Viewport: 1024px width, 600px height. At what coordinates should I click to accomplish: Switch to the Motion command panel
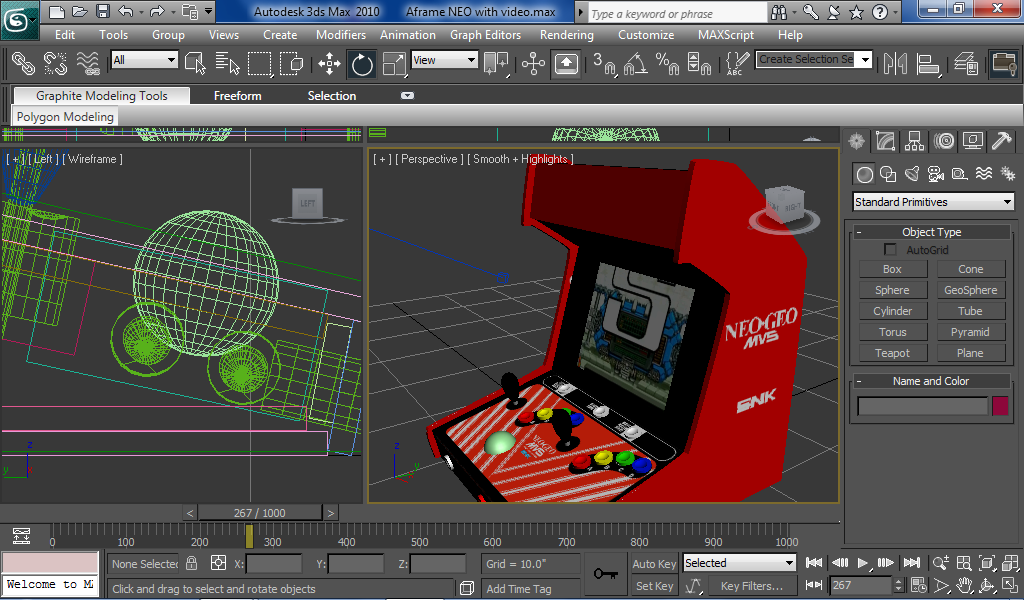coord(944,140)
